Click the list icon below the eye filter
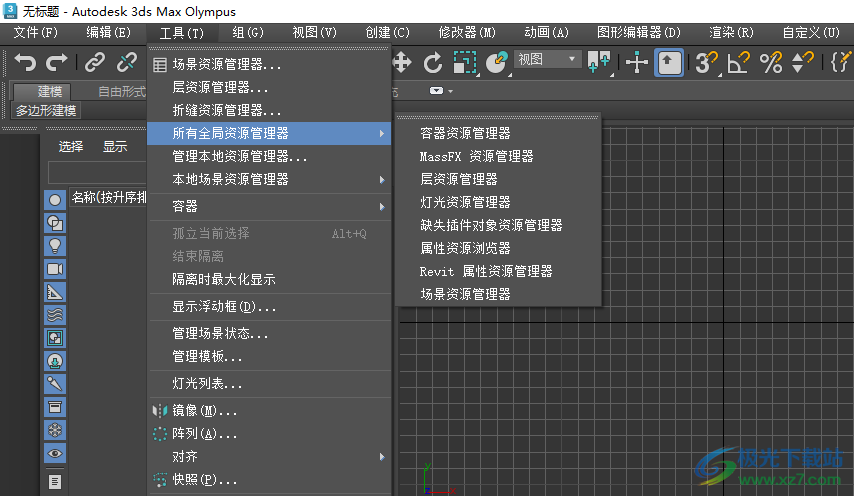 coord(55,481)
